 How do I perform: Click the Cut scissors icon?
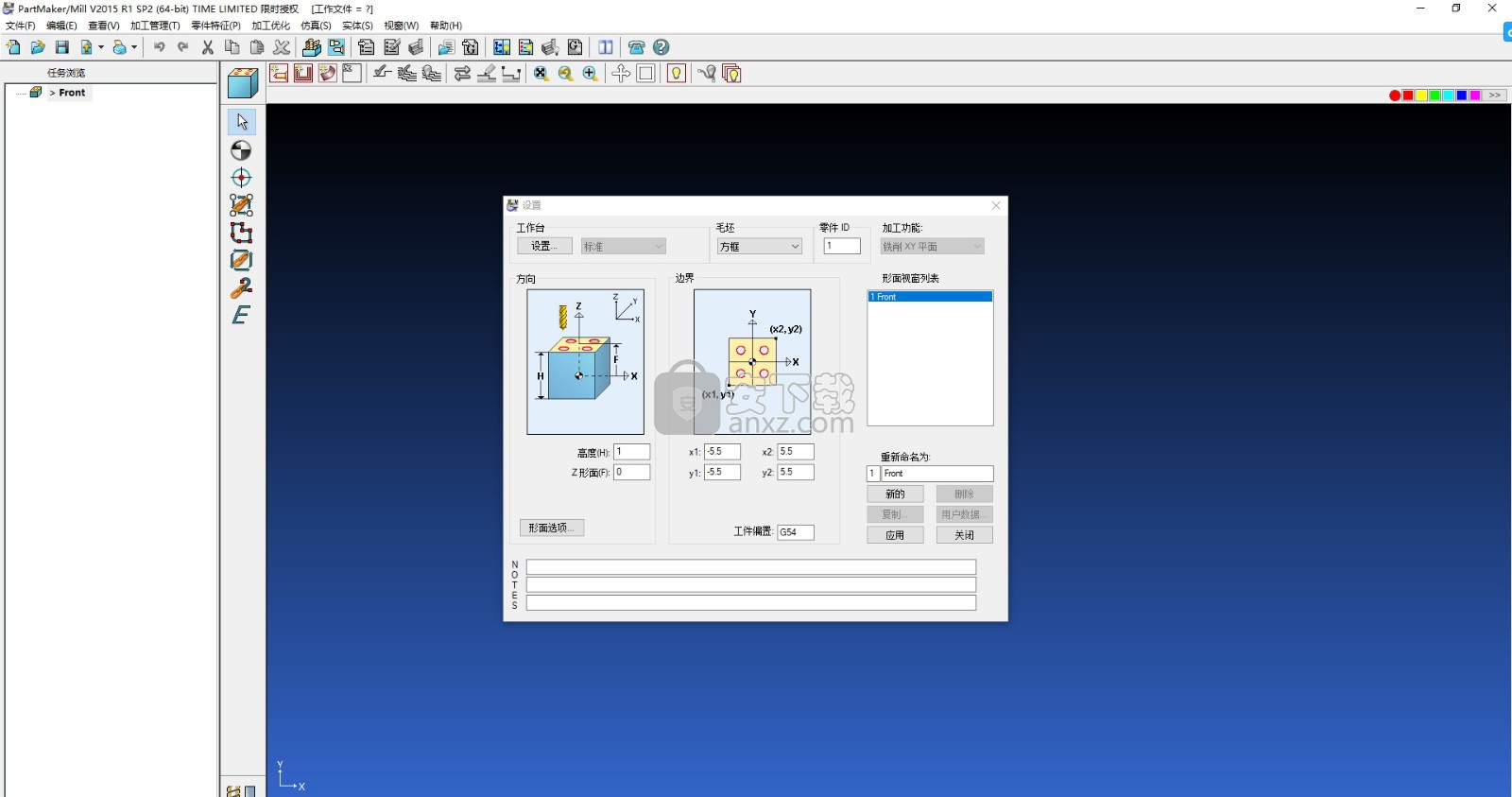[x=208, y=47]
